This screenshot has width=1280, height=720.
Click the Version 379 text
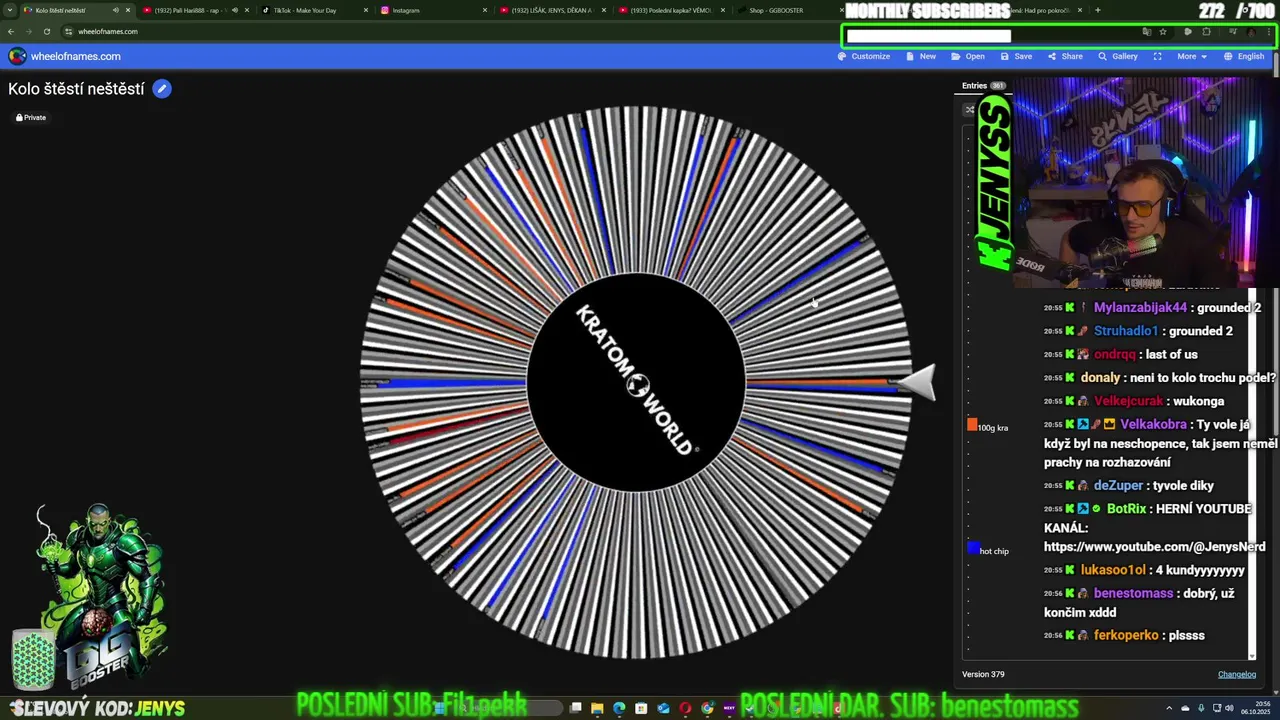[983, 674]
